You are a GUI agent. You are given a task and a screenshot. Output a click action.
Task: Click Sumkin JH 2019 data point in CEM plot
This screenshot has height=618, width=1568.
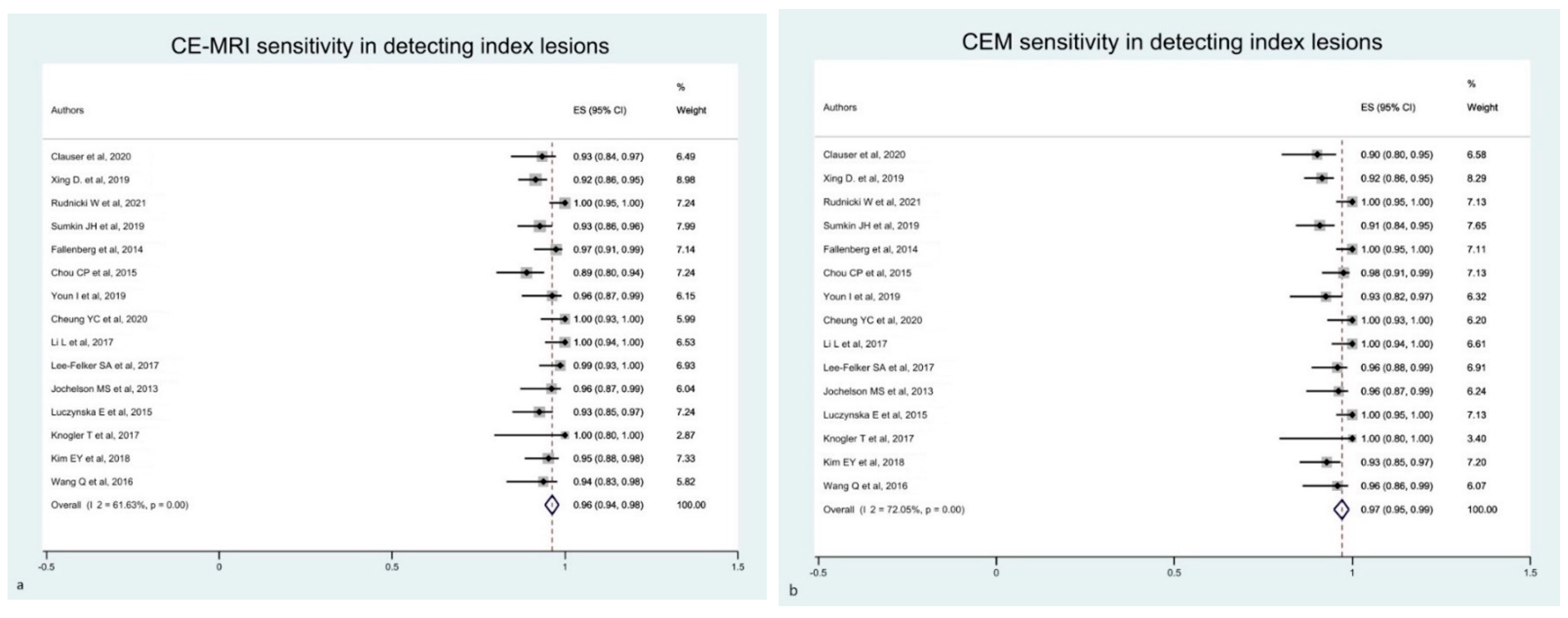(x=1320, y=226)
